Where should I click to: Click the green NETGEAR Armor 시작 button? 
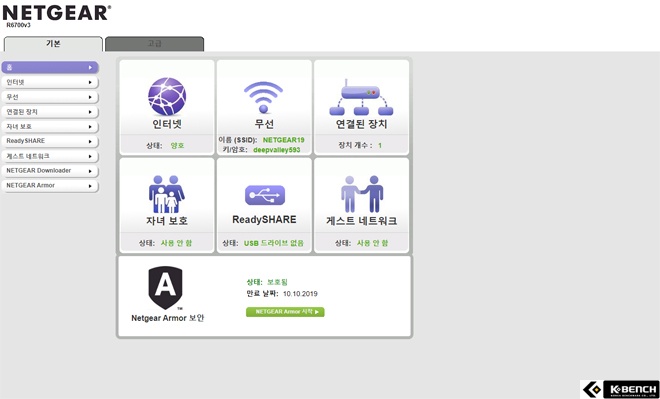coord(285,312)
